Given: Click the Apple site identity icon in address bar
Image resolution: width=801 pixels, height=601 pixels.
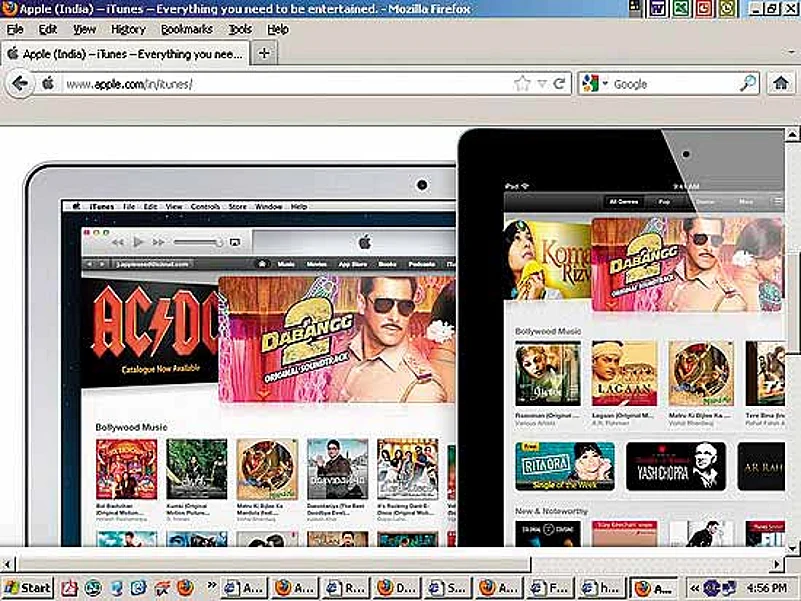Looking at the screenshot, I should [48, 84].
